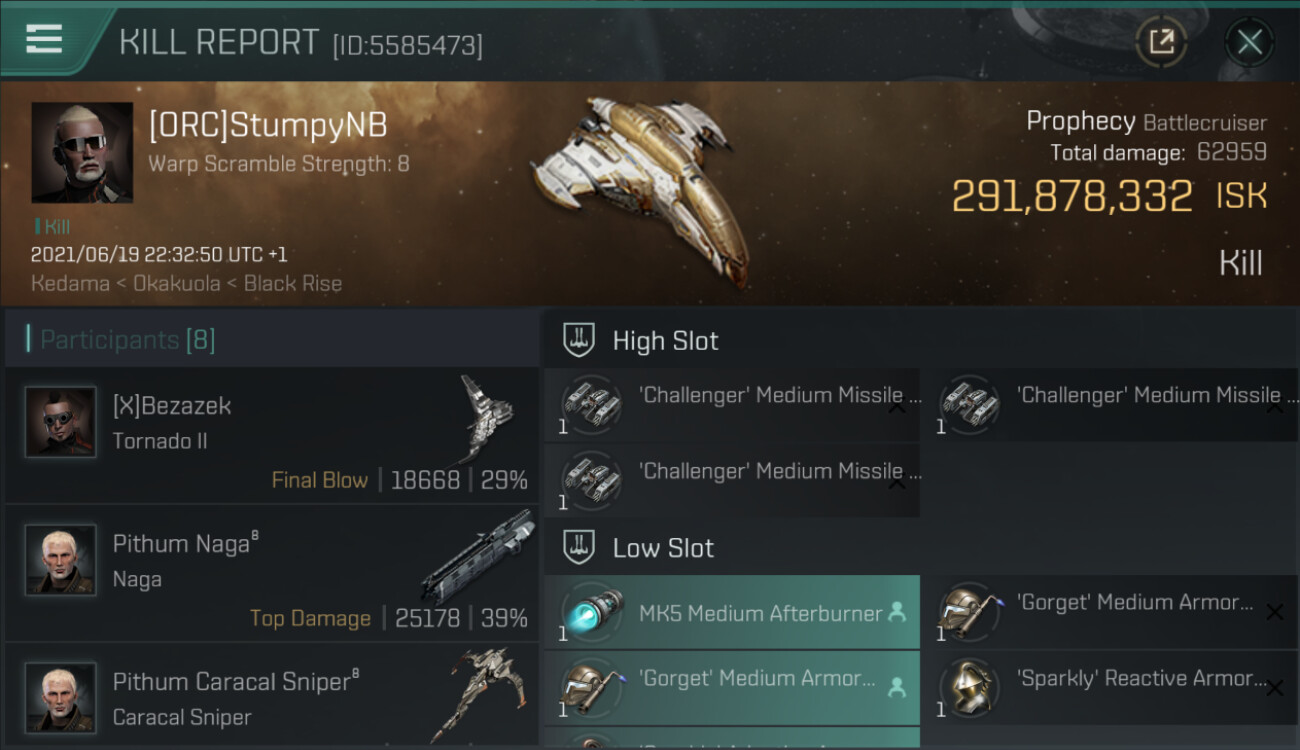
Task: Select the first 'Challenger' Medium Missile item
Action: coord(731,405)
